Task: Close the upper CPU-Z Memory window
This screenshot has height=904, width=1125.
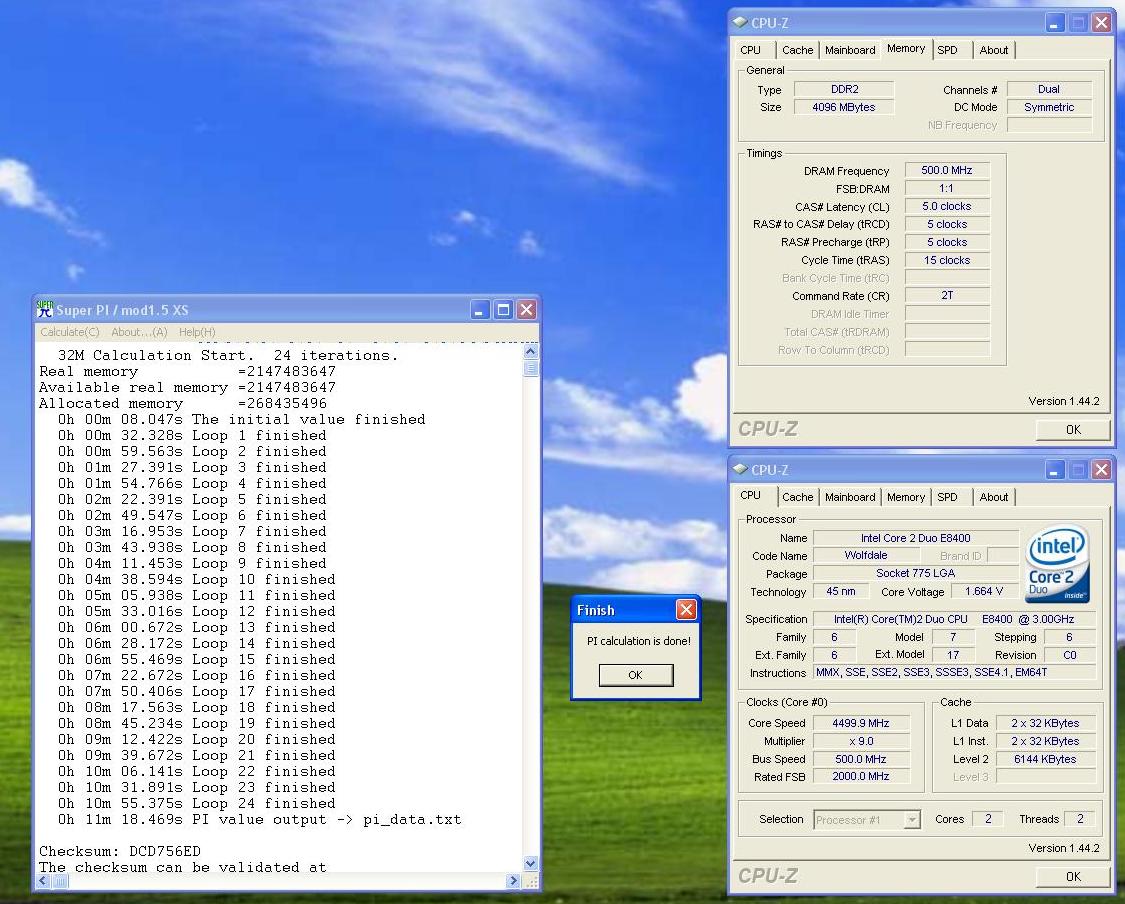Action: tap(1101, 23)
